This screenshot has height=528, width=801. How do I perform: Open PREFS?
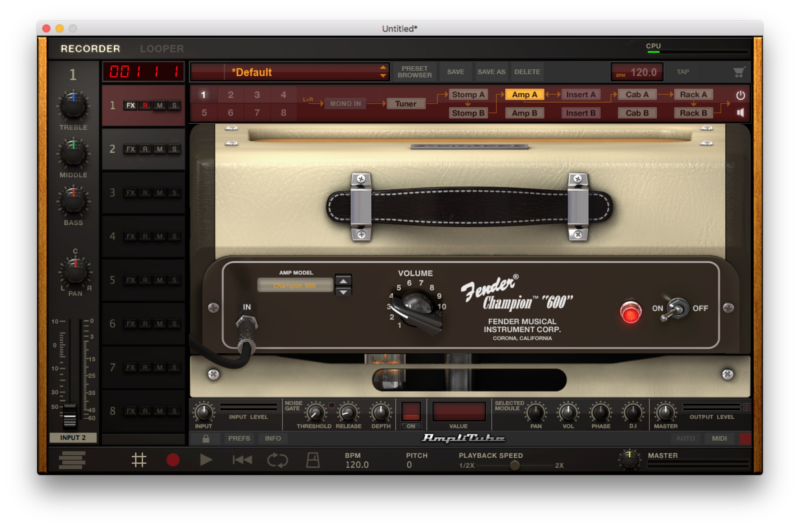pyautogui.click(x=239, y=439)
